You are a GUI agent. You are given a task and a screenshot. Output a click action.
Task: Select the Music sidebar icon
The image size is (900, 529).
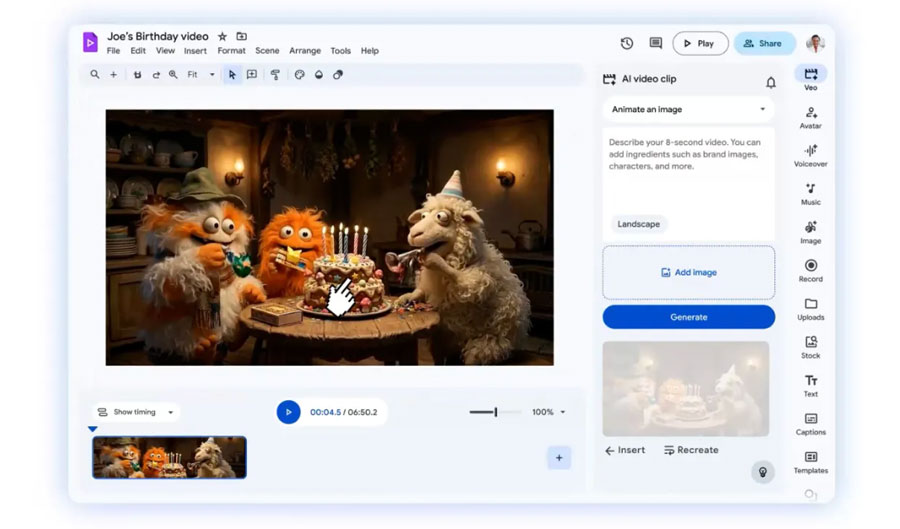pyautogui.click(x=810, y=193)
